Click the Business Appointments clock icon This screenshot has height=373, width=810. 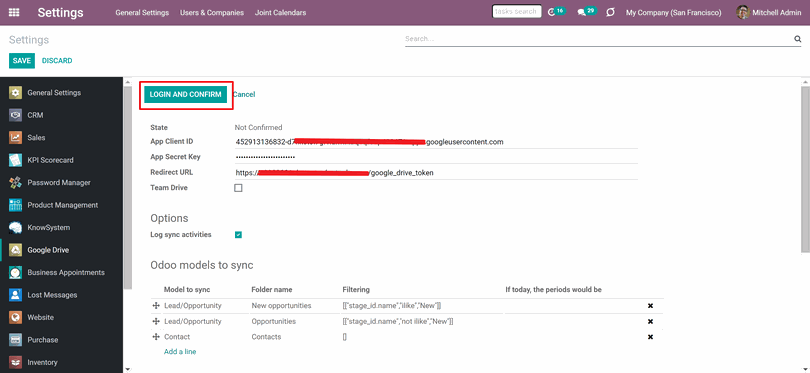[15, 273]
